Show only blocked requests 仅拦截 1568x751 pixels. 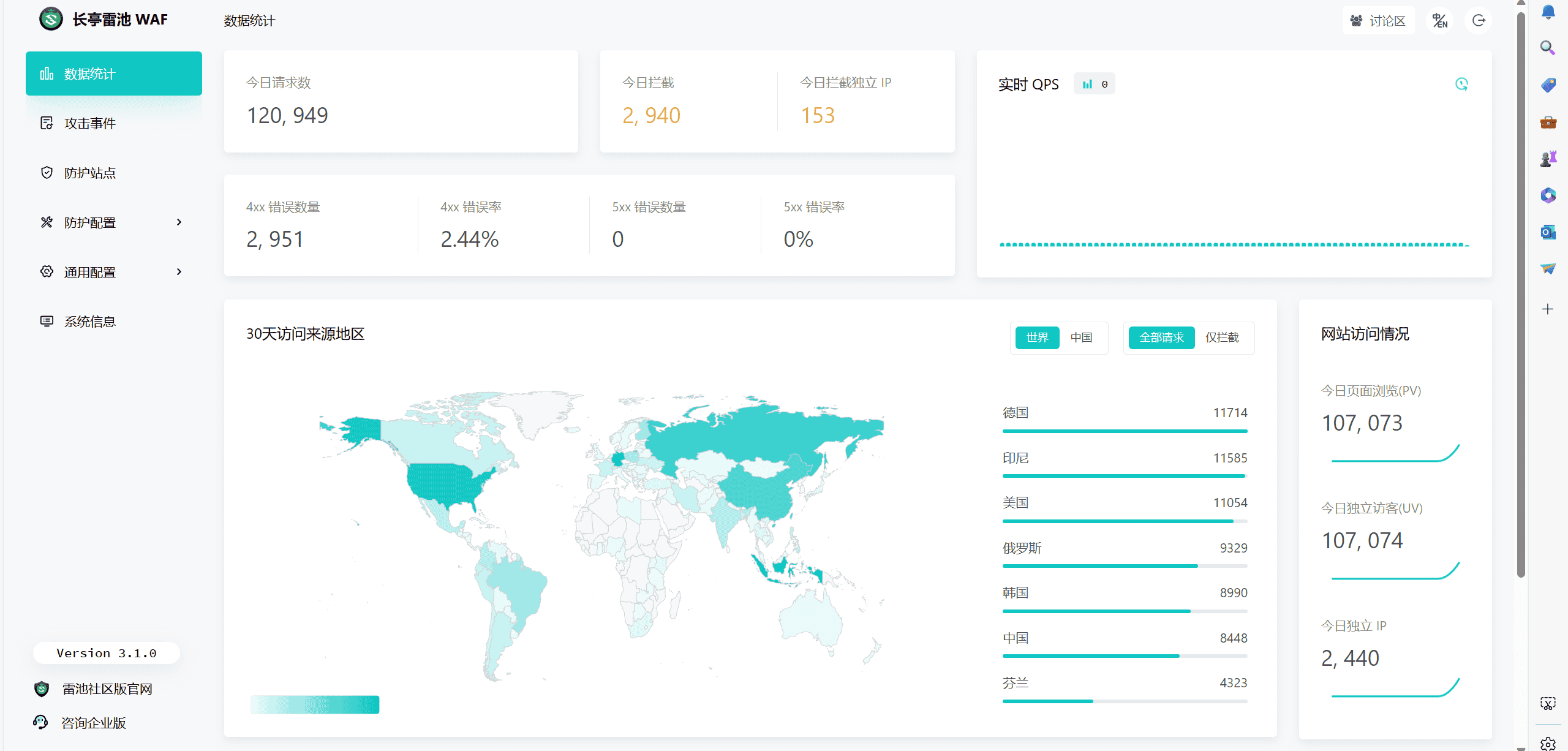1222,338
